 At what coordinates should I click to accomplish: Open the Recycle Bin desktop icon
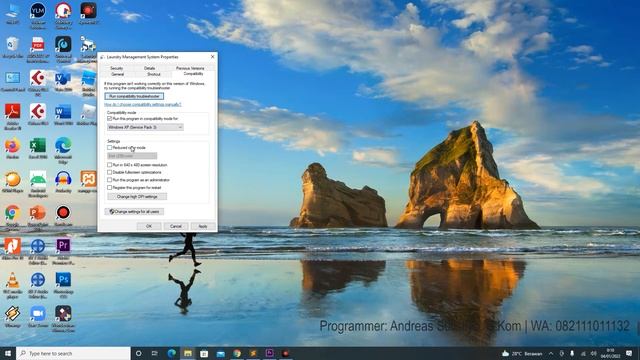pyautogui.click(x=13, y=47)
